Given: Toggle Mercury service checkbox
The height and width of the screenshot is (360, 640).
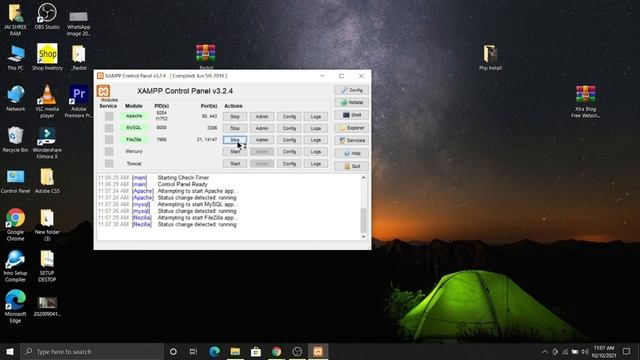Looking at the screenshot, I should tap(109, 151).
